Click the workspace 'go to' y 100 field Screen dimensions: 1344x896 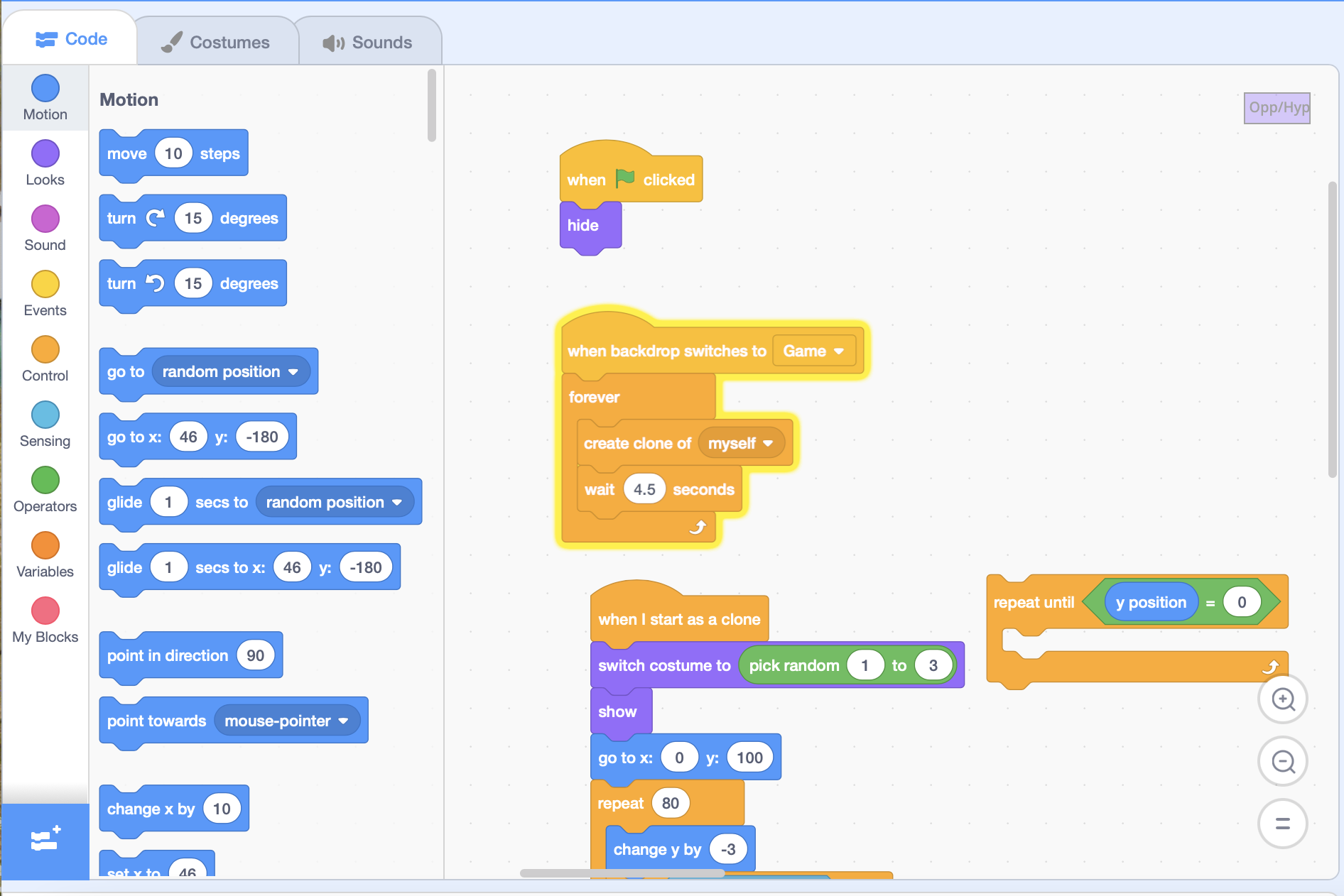point(749,758)
